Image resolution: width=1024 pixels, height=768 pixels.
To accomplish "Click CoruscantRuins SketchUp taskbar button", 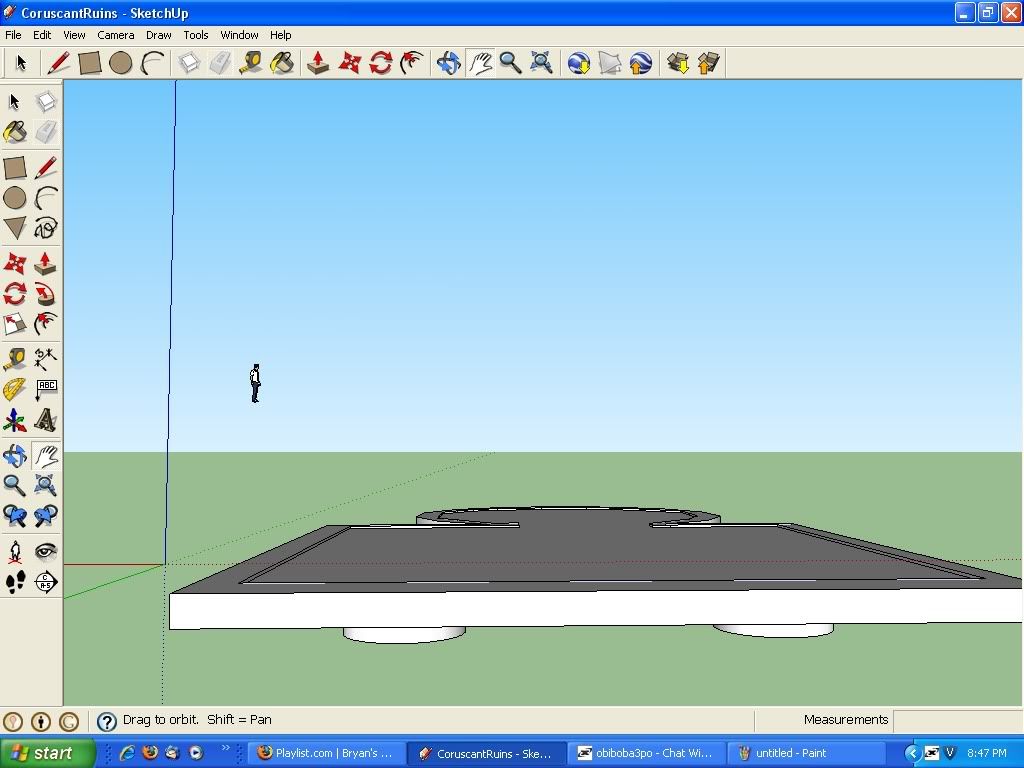I will pyautogui.click(x=486, y=753).
